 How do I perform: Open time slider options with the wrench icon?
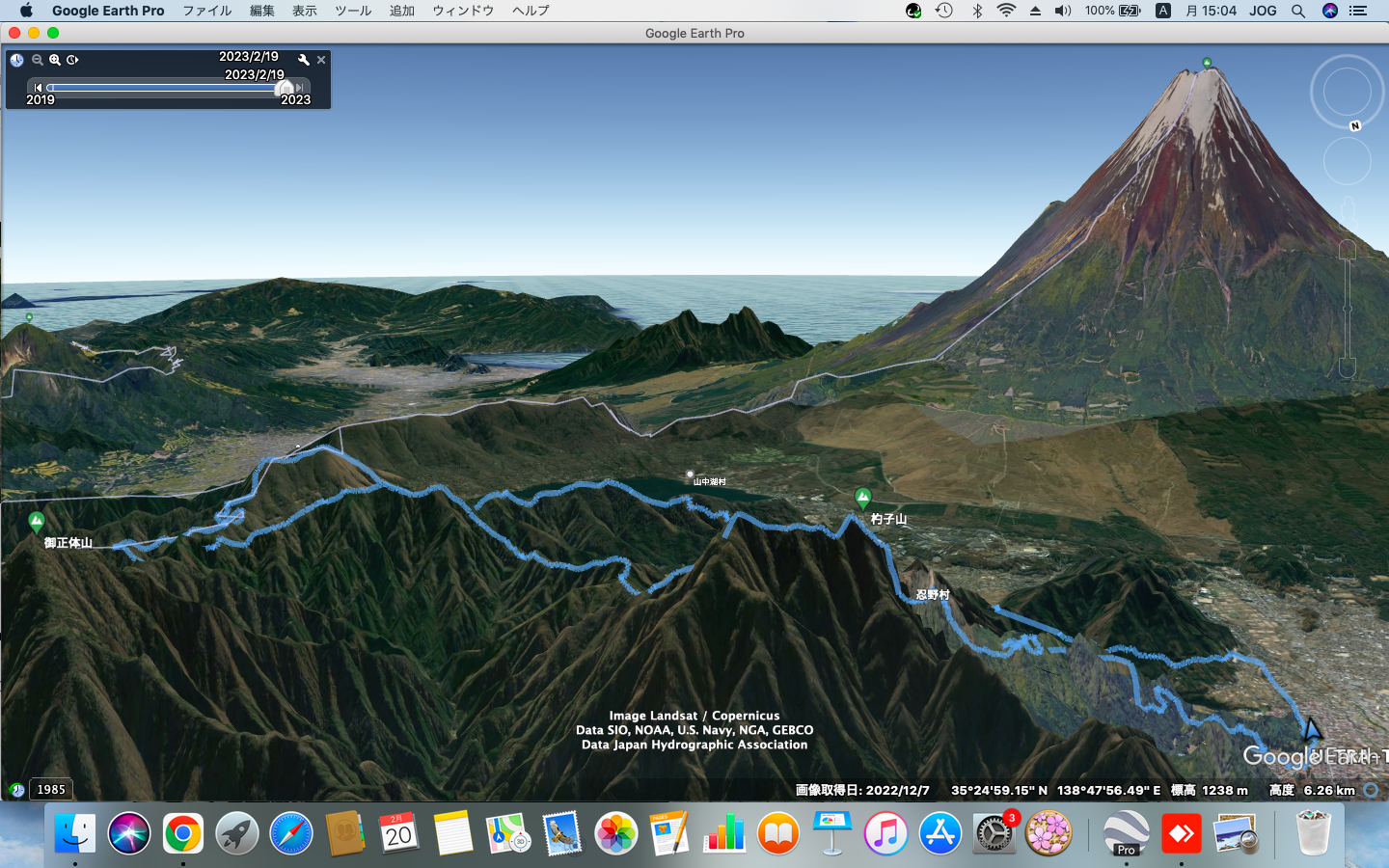(x=304, y=60)
